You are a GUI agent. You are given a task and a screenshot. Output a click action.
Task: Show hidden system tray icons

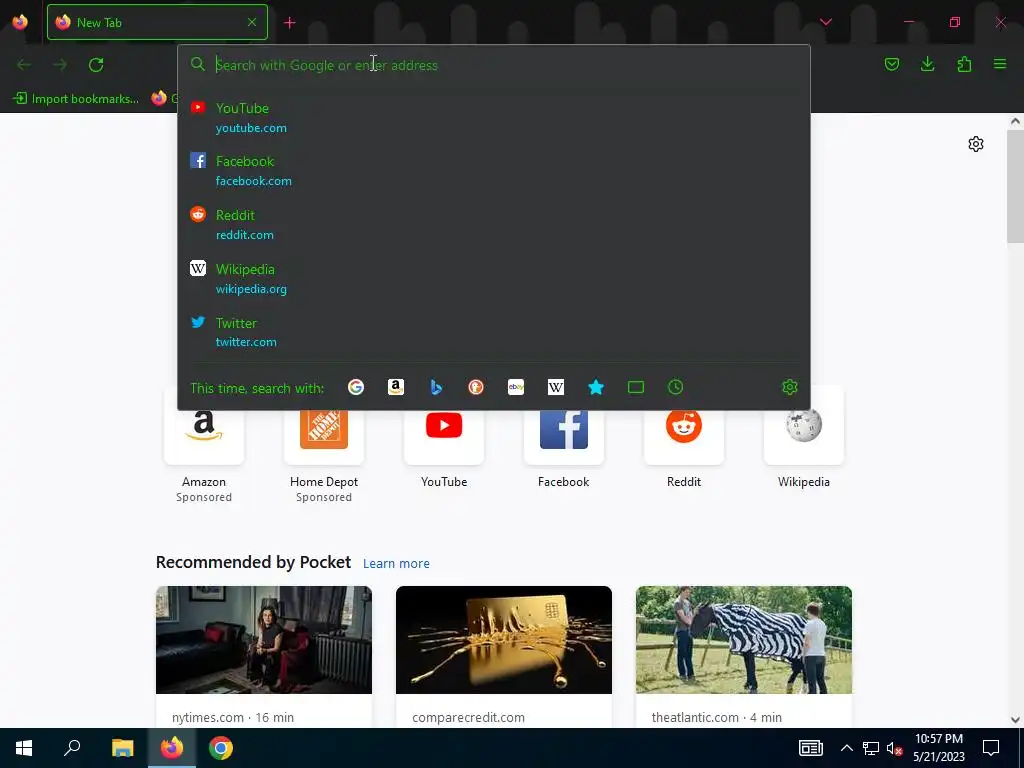[846, 748]
